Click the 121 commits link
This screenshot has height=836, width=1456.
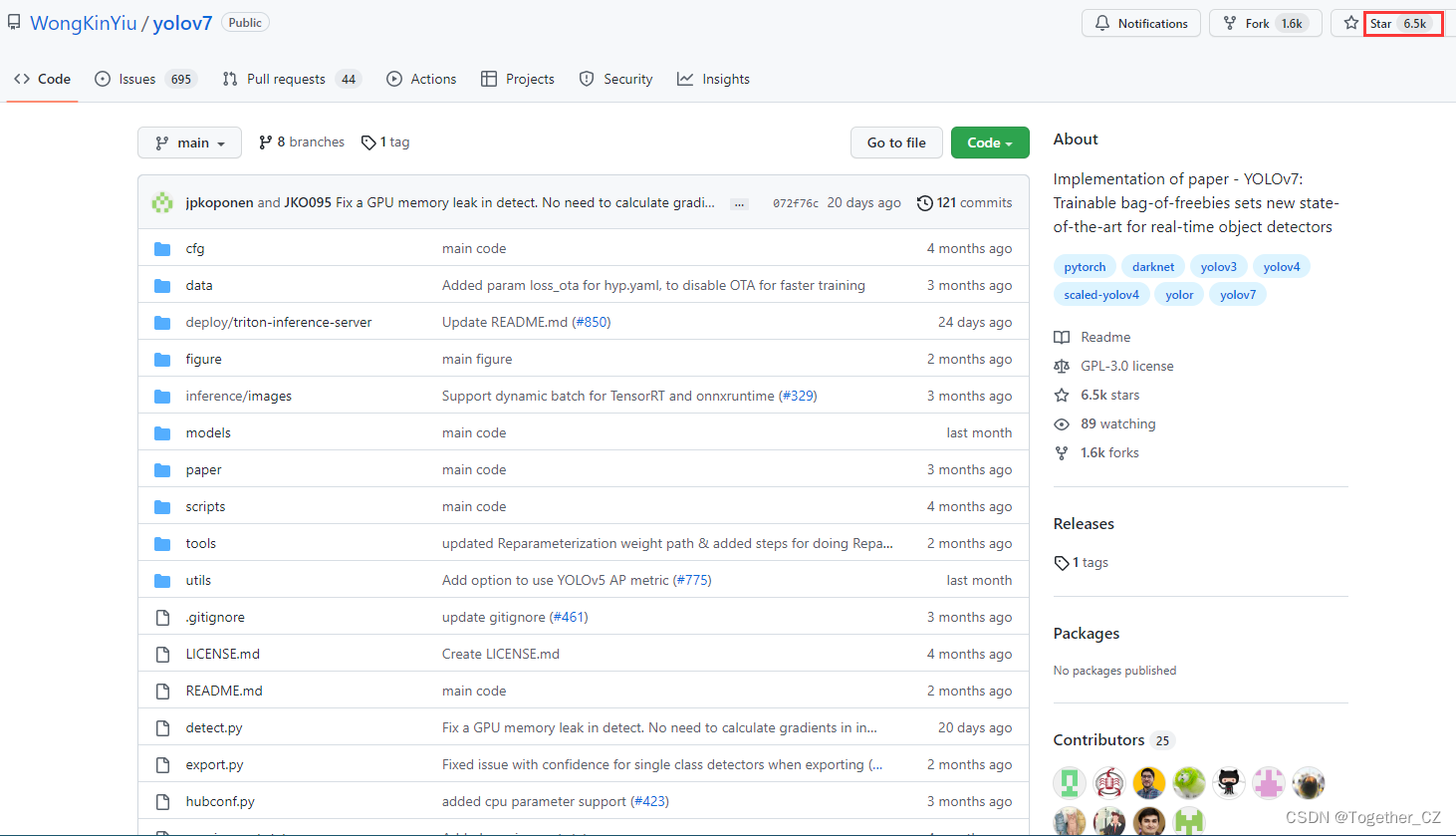pyautogui.click(x=964, y=202)
